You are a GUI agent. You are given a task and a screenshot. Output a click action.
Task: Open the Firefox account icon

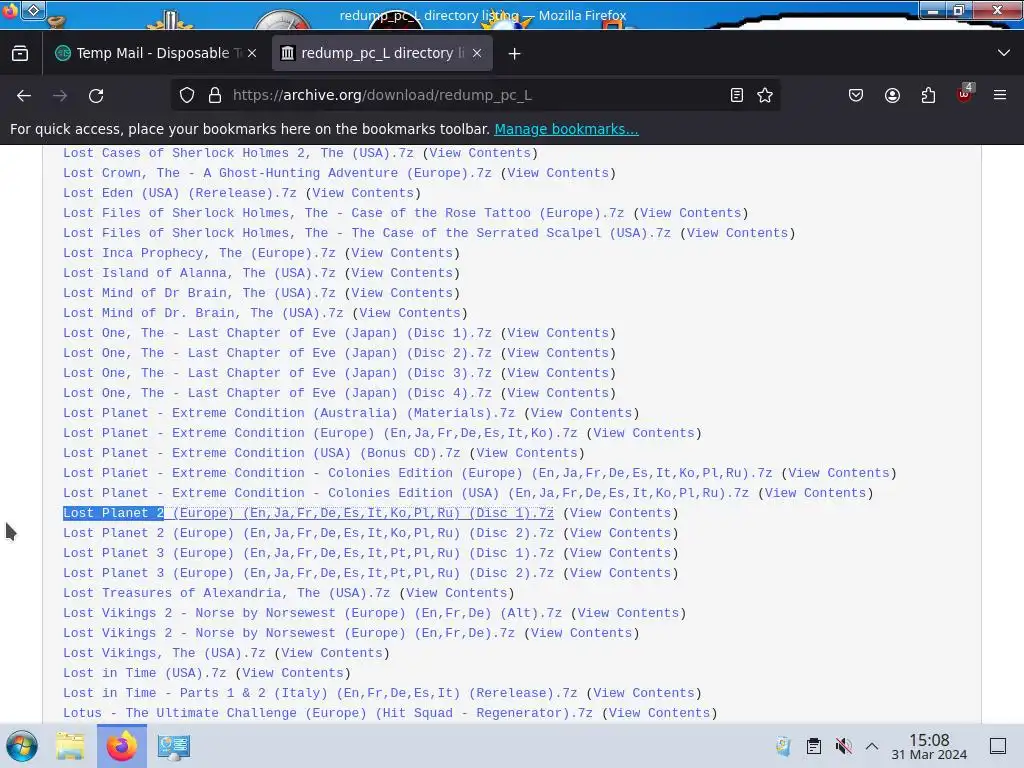coord(892,95)
